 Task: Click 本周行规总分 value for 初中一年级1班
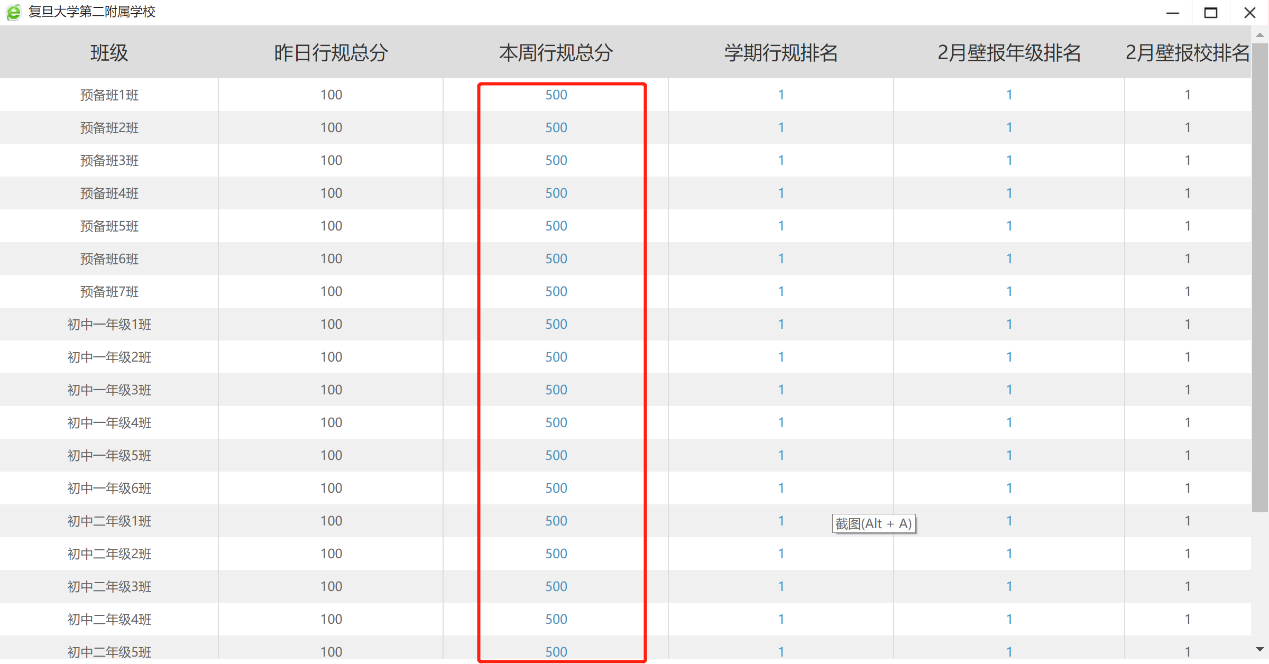[556, 325]
